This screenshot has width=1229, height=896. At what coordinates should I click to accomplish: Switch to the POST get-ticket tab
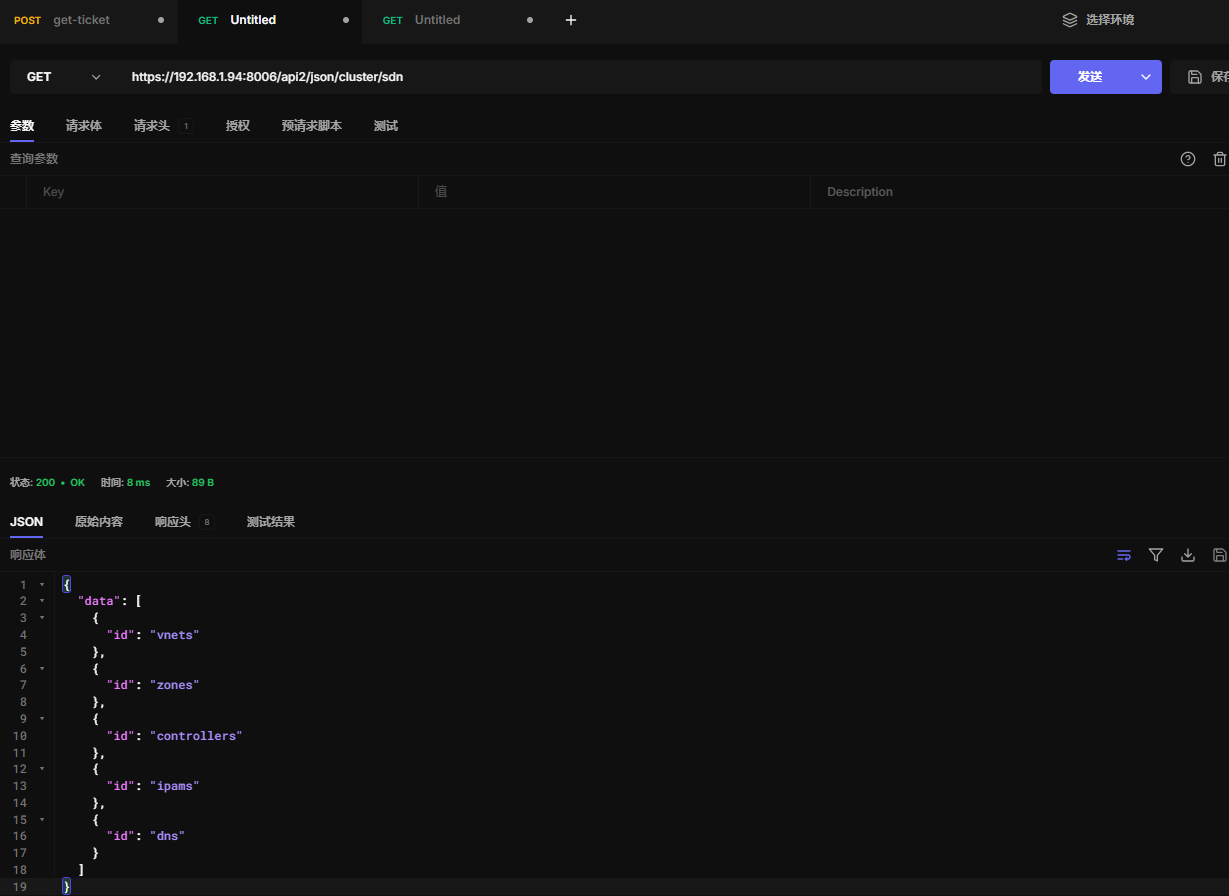(x=80, y=20)
